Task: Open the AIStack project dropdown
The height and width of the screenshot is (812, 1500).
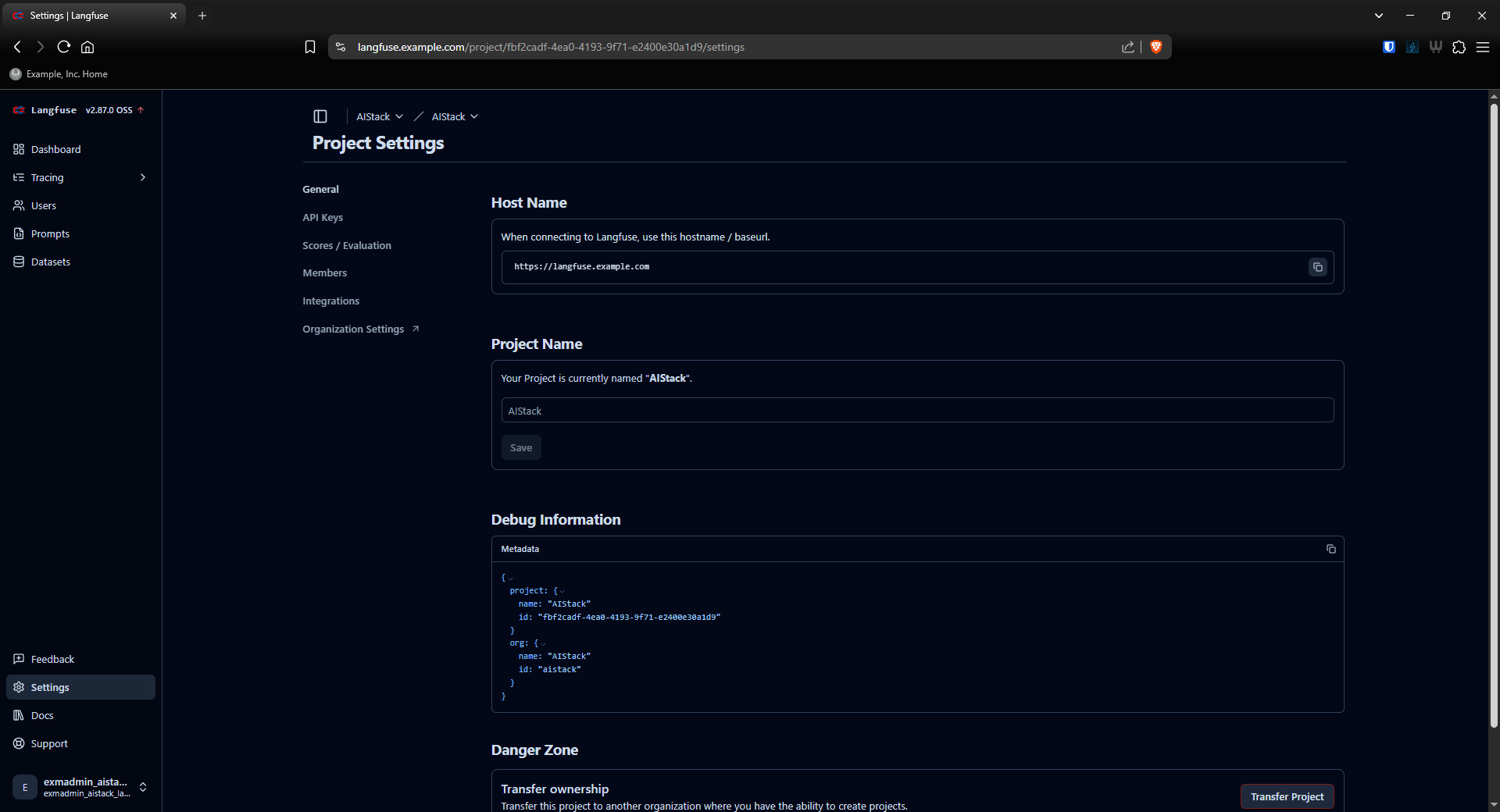Action: pyautogui.click(x=455, y=116)
